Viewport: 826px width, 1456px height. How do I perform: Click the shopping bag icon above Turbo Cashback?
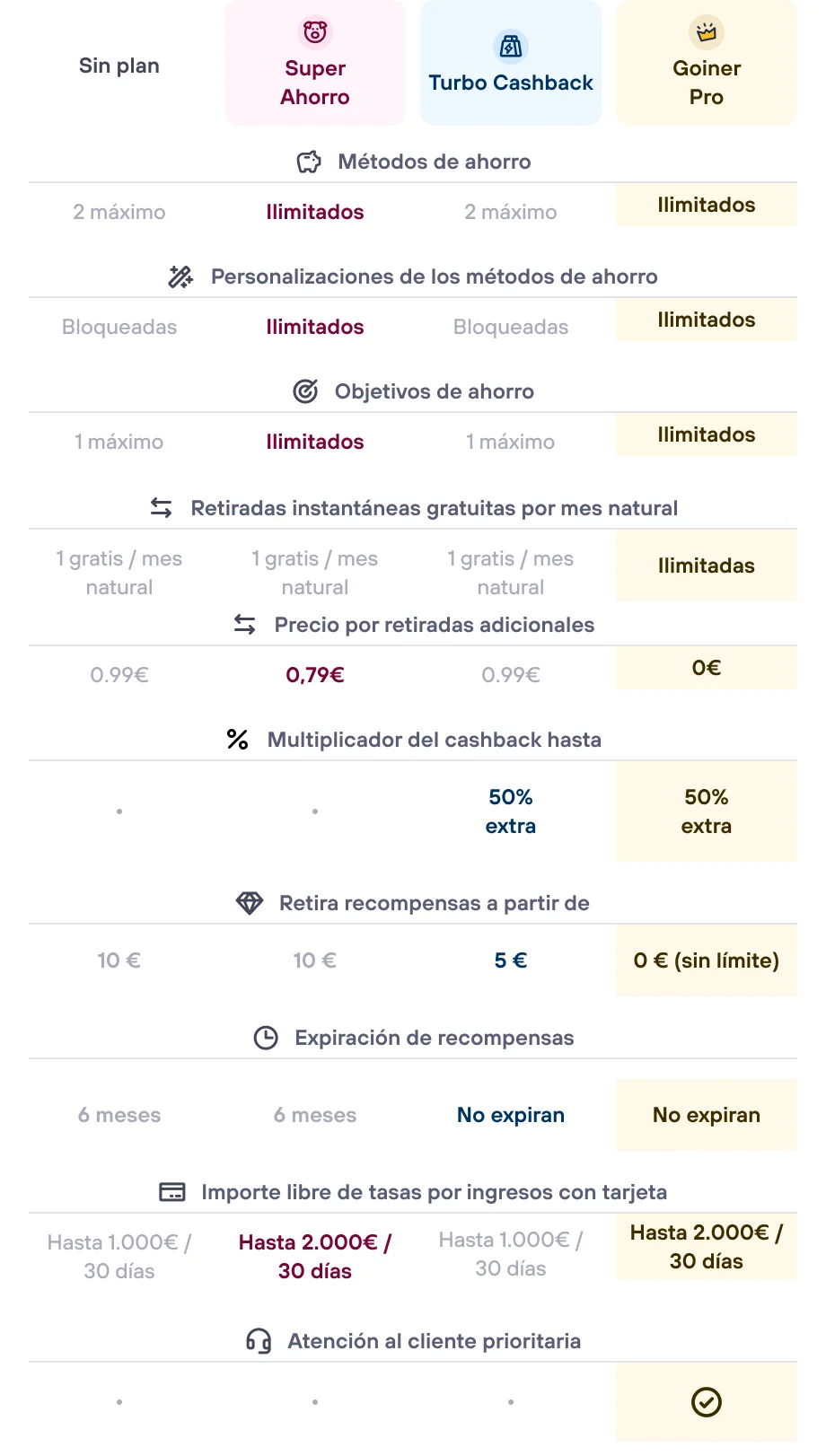pos(511,46)
